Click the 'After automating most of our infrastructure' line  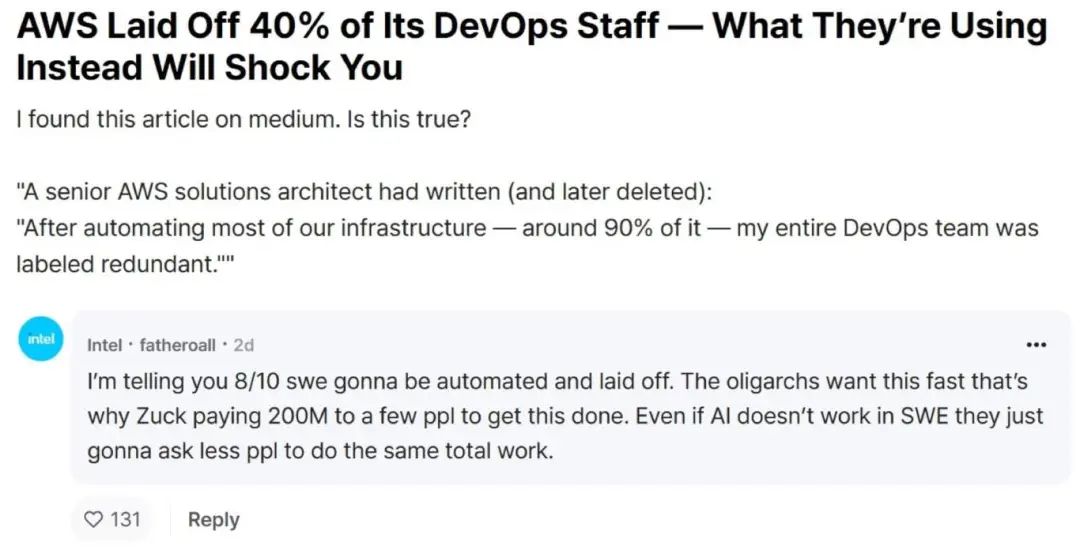click(x=527, y=228)
